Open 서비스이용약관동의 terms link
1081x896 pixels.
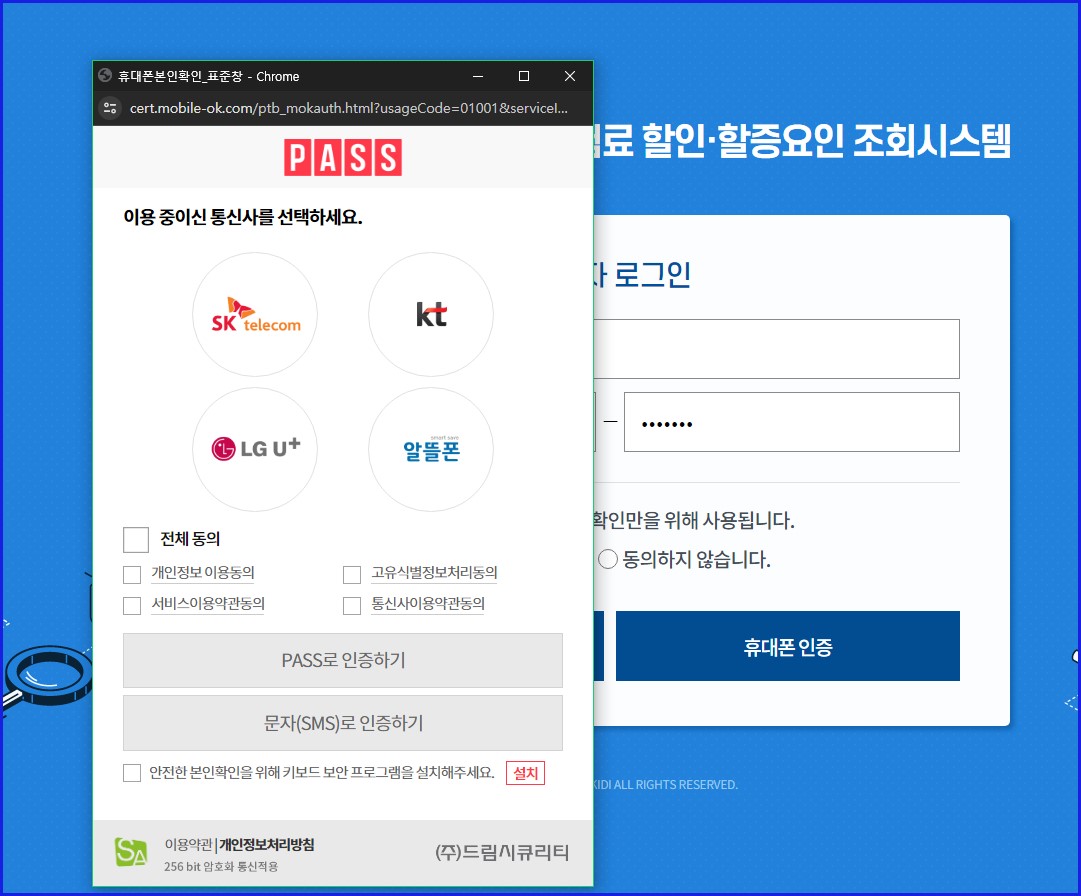point(208,604)
